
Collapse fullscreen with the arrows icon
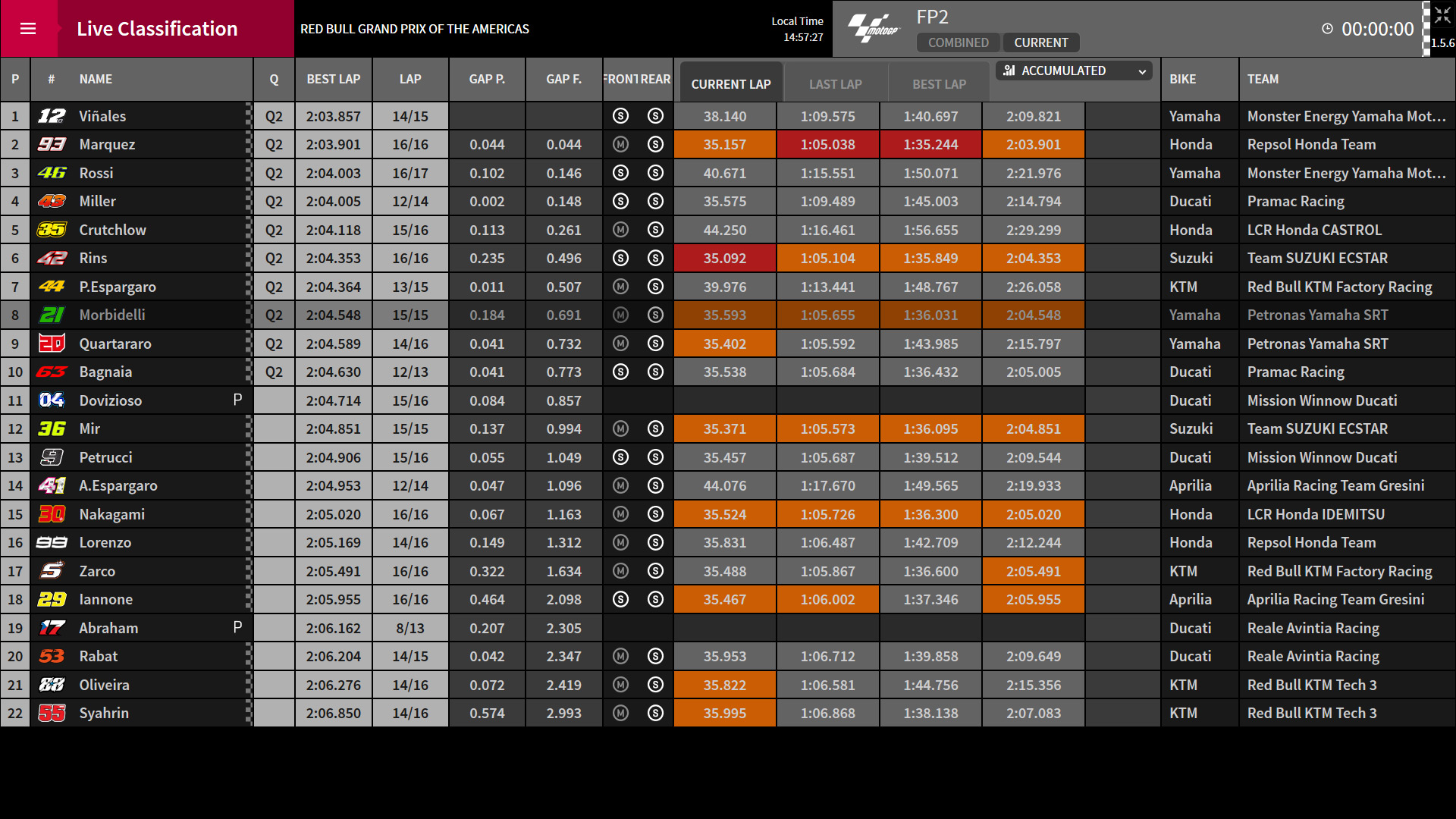click(x=1442, y=16)
